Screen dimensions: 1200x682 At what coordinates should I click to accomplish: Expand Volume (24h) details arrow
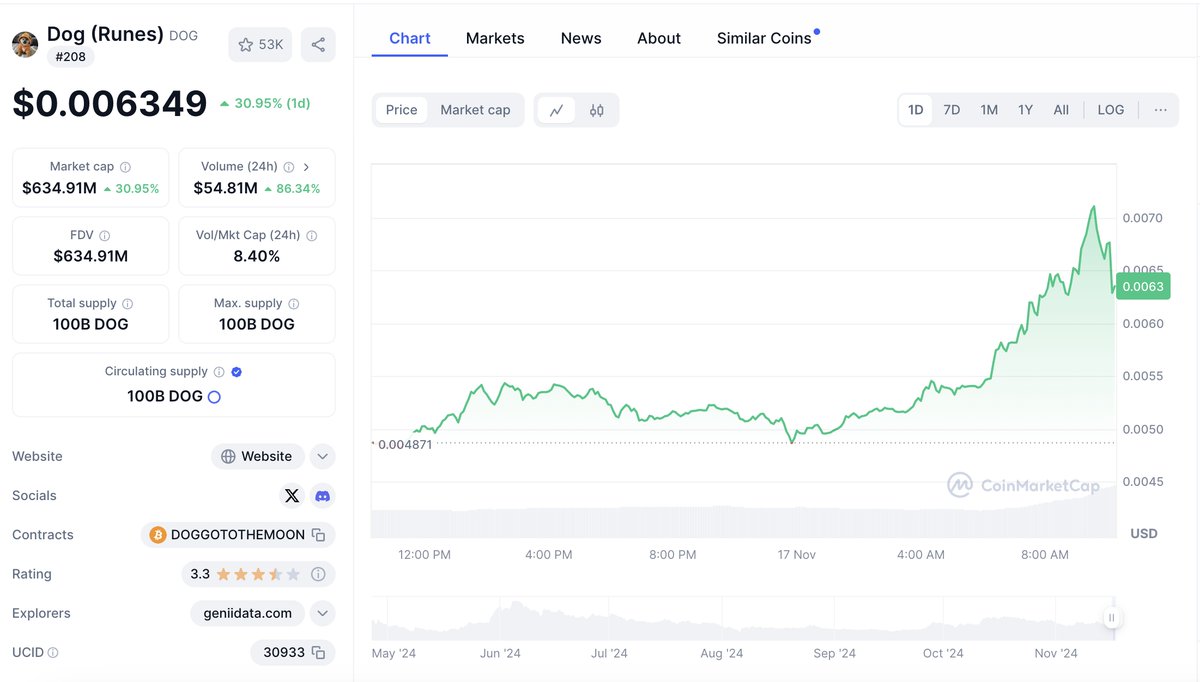tap(306, 167)
